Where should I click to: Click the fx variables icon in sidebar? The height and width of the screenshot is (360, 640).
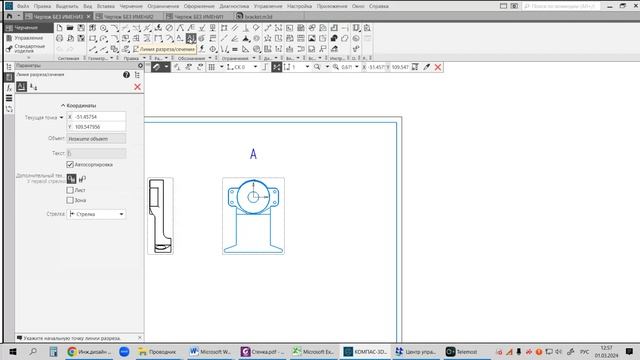coord(9,88)
